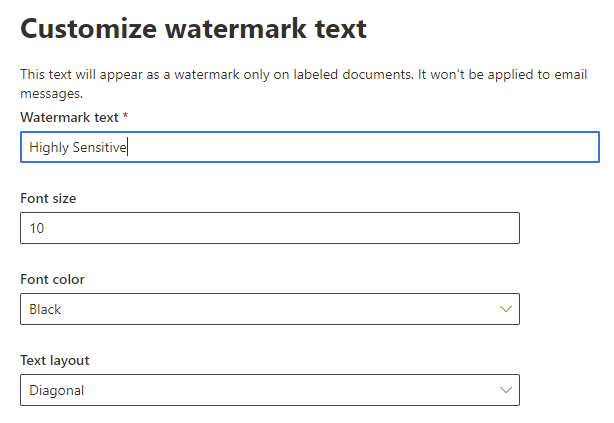This screenshot has height=423, width=614.
Task: Click the word 'messages.' in the description
Action: coord(51,93)
